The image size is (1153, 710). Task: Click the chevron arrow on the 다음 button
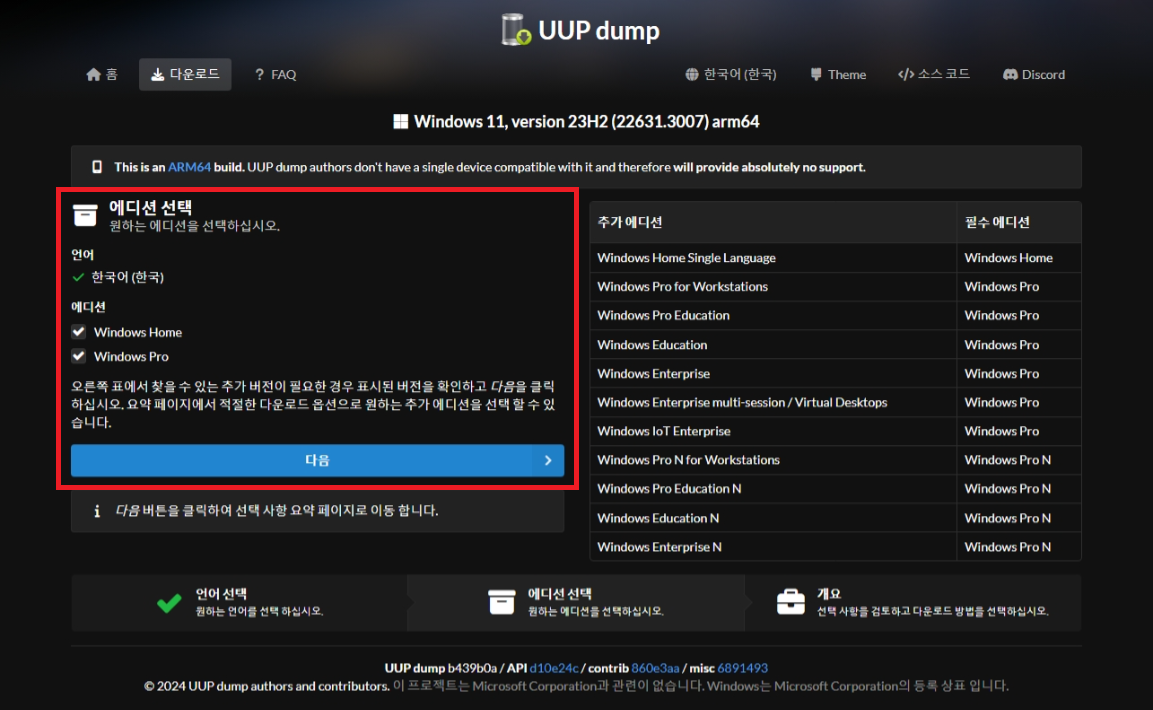click(548, 460)
